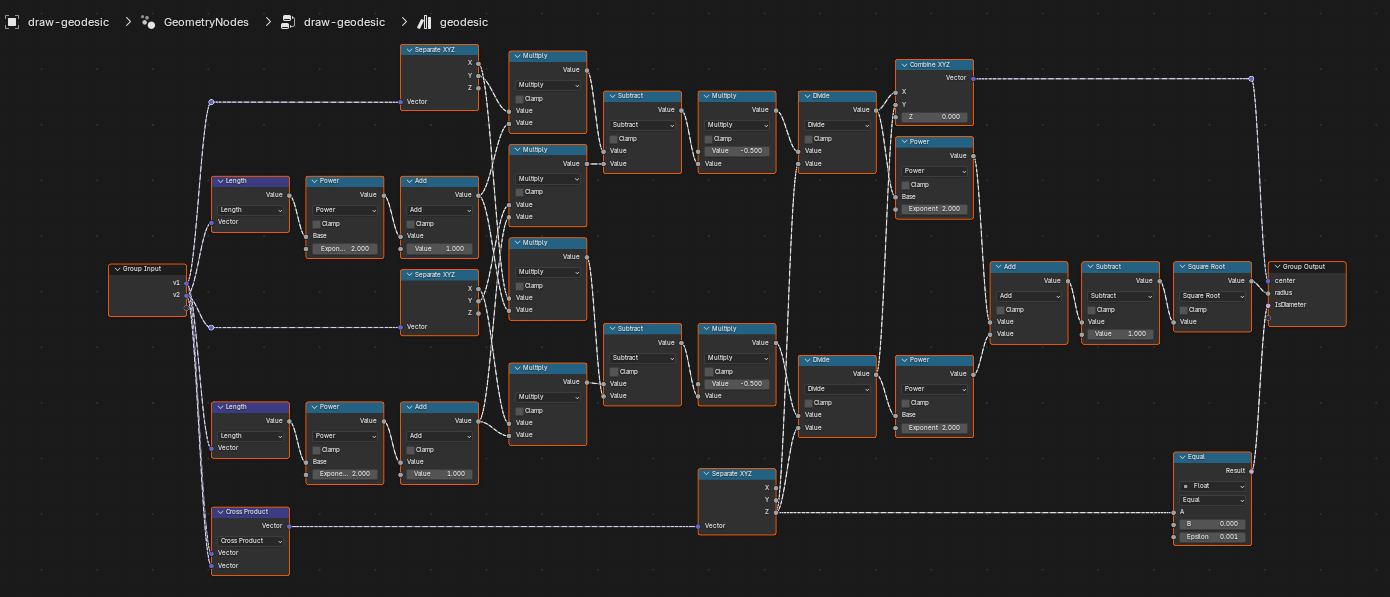Click the B 0.000 slider field in Equal node
The height and width of the screenshot is (597, 1390).
pos(1212,524)
